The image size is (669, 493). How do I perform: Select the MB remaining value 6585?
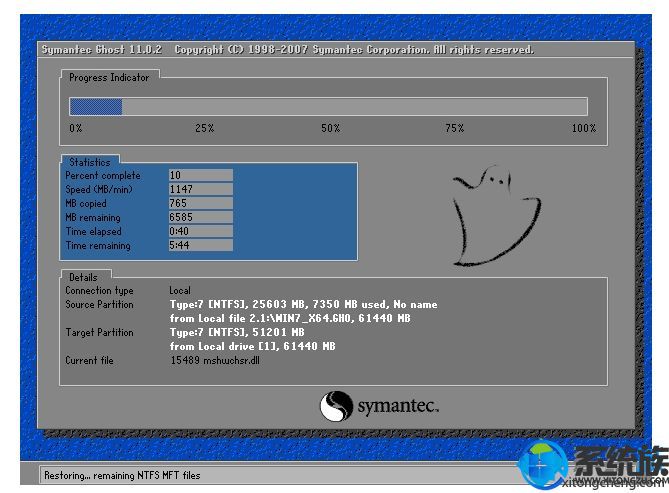click(x=201, y=217)
